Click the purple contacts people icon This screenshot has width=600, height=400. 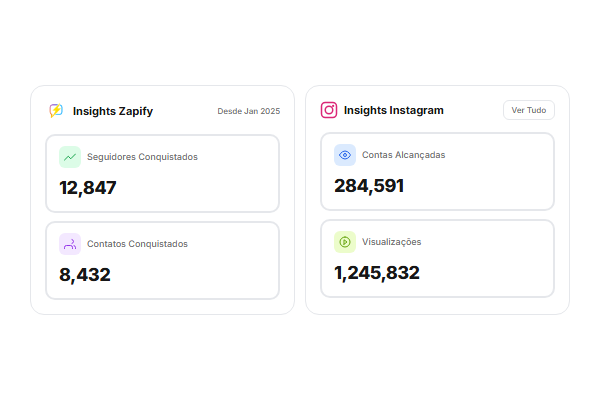pos(70,243)
